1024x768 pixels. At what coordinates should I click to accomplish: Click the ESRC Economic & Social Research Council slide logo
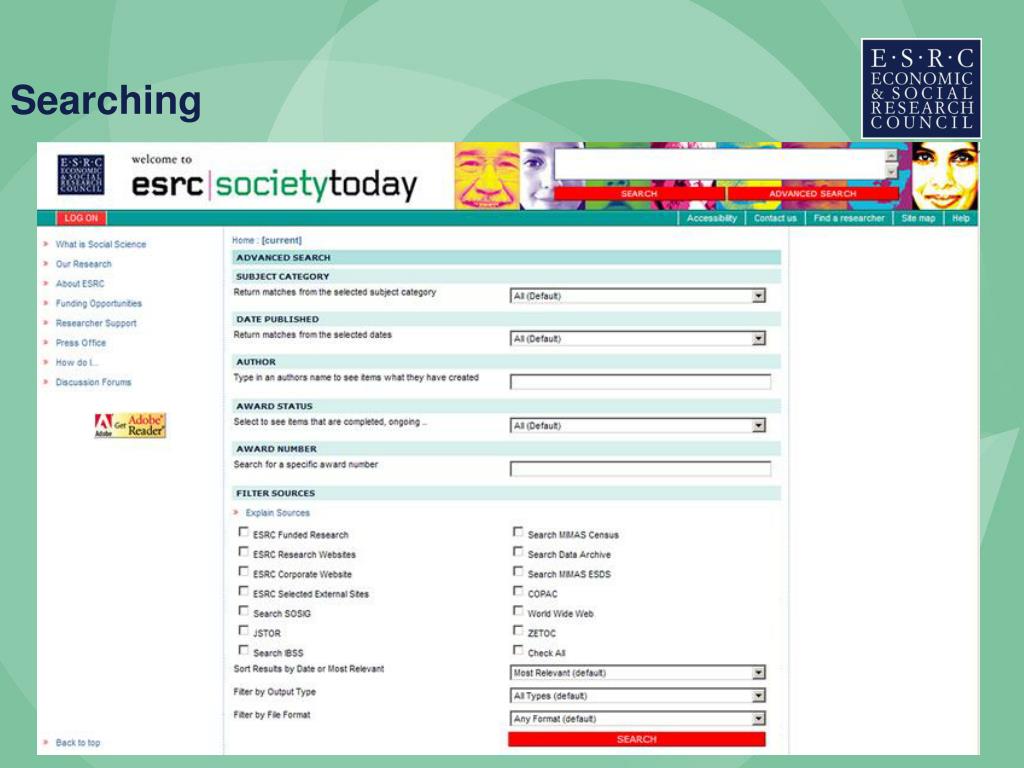tap(921, 88)
